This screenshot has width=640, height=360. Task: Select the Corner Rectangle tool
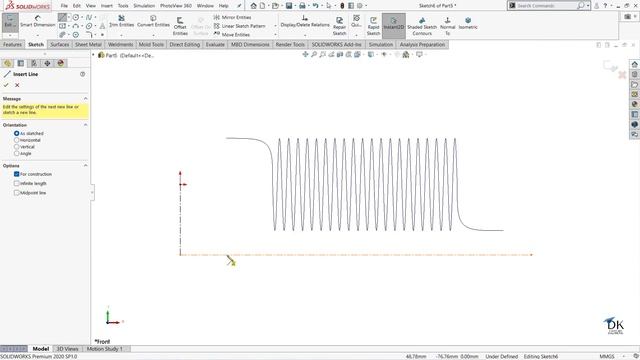pyautogui.click(x=62, y=26)
